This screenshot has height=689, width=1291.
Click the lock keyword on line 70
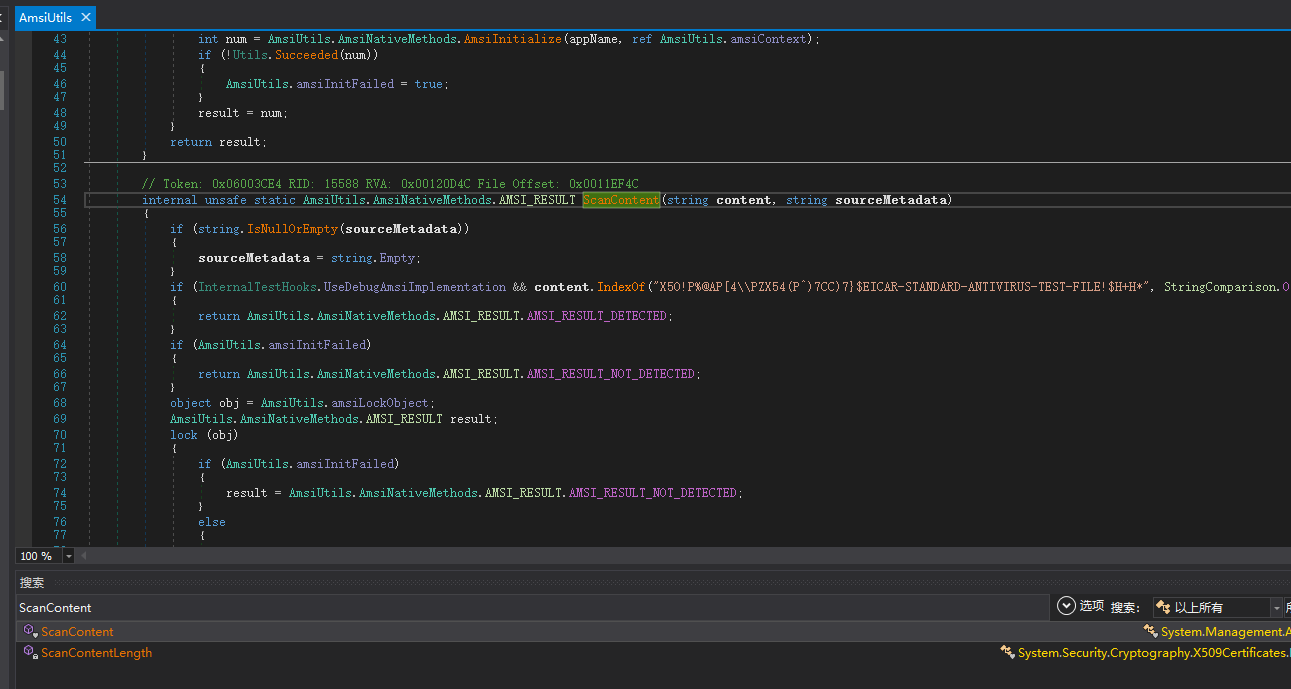pos(184,435)
